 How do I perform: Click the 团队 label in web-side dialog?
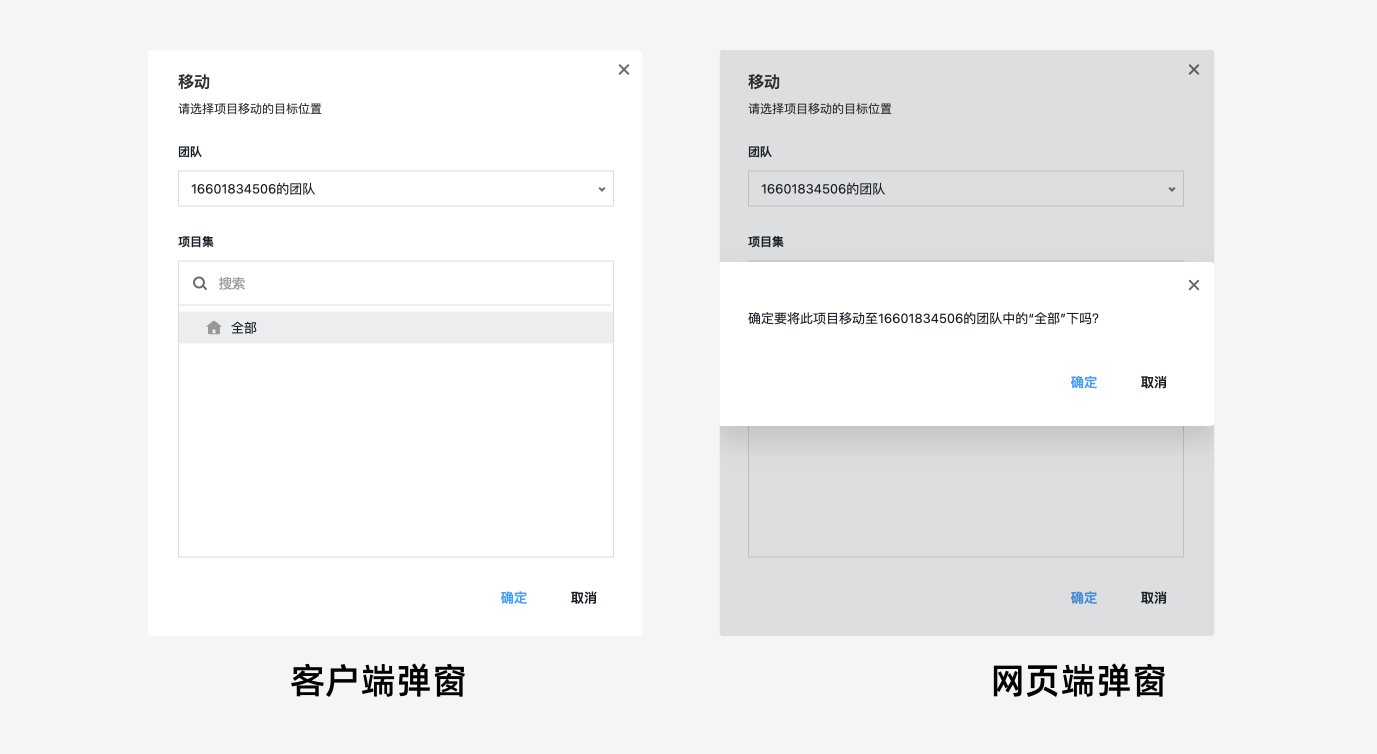pyautogui.click(x=760, y=152)
